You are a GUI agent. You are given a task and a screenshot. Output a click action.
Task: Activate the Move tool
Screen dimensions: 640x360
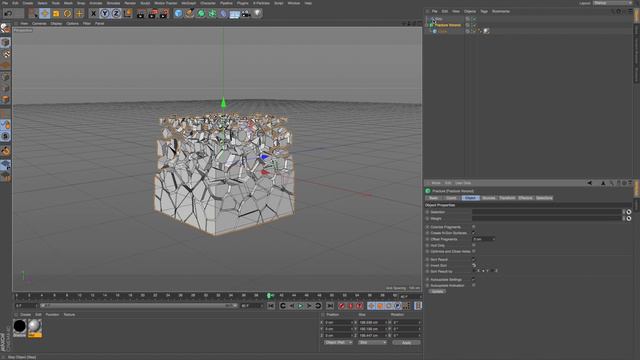click(44, 13)
